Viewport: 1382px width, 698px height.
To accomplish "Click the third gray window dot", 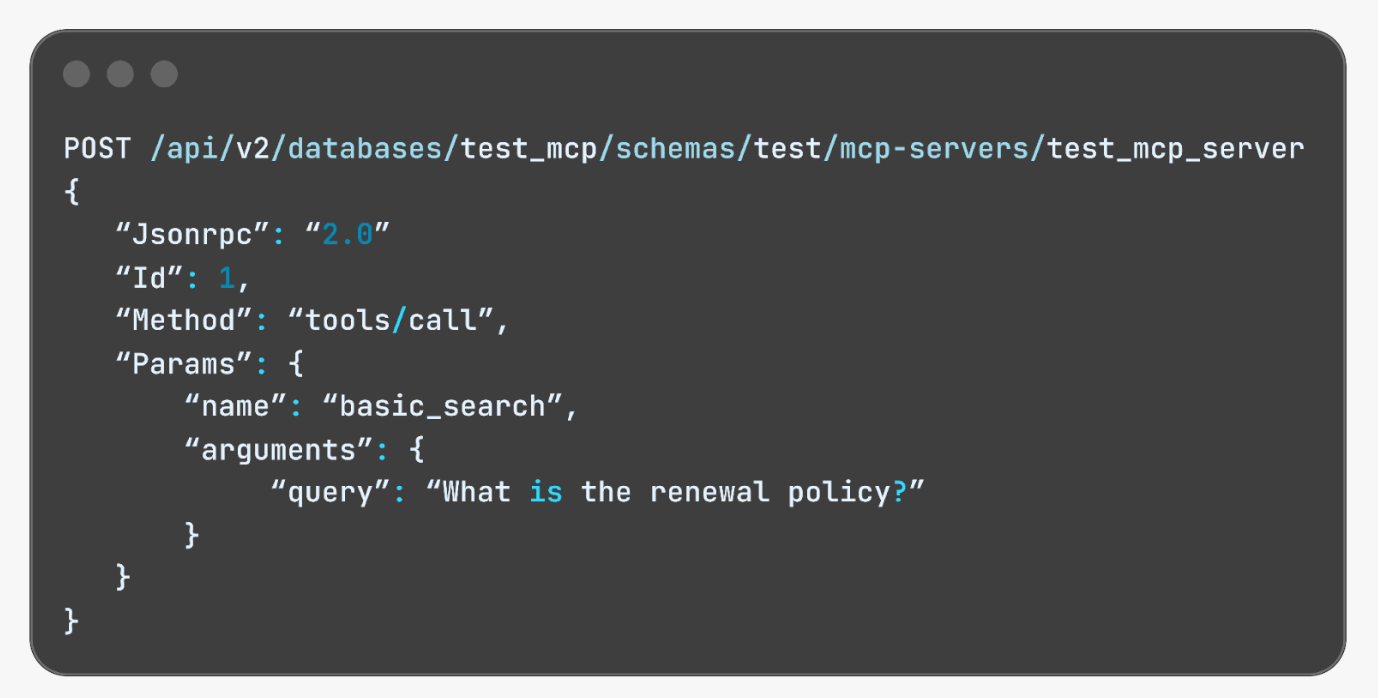I will (x=164, y=74).
